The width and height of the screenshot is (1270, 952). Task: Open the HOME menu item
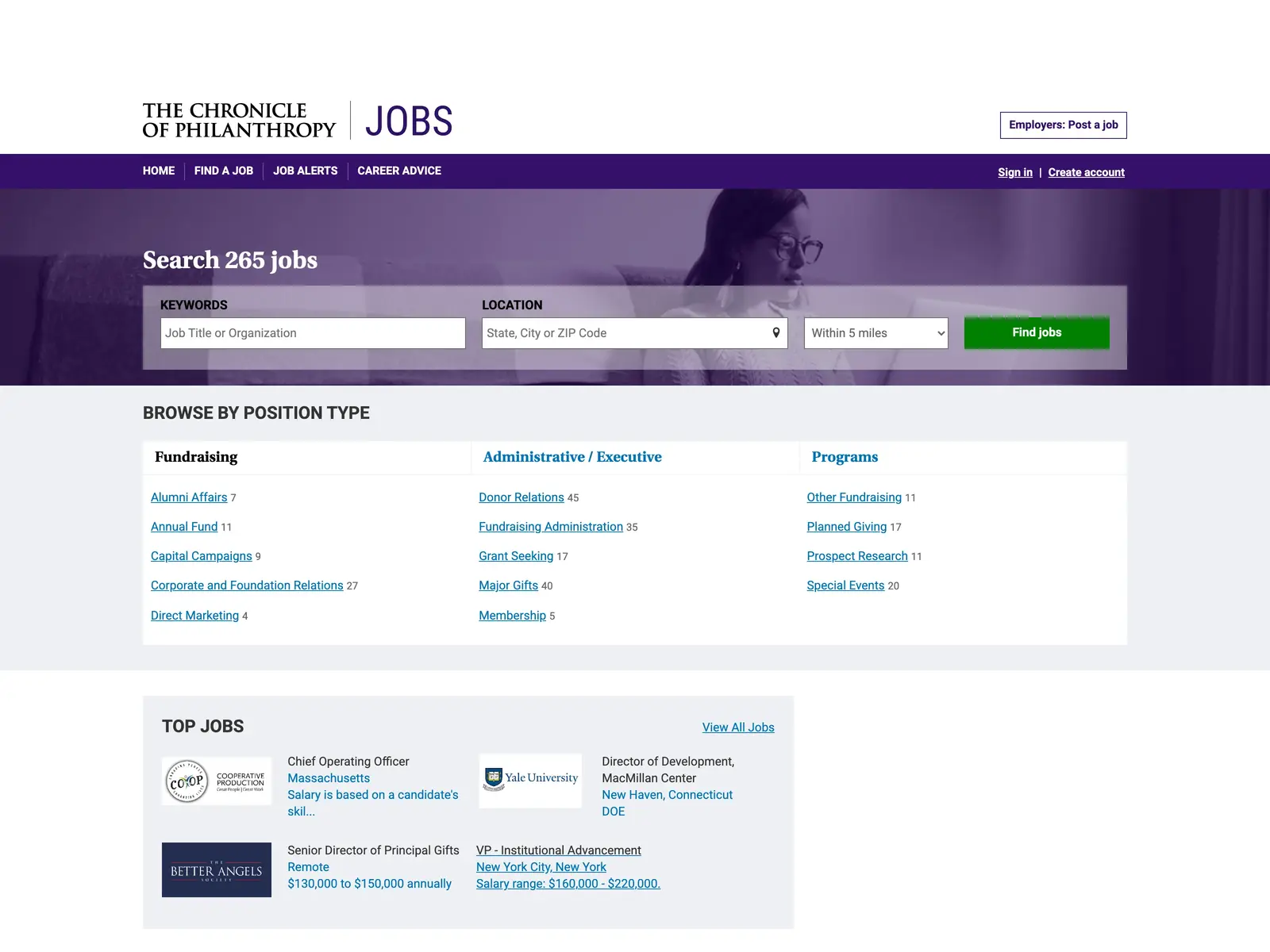pyautogui.click(x=159, y=171)
